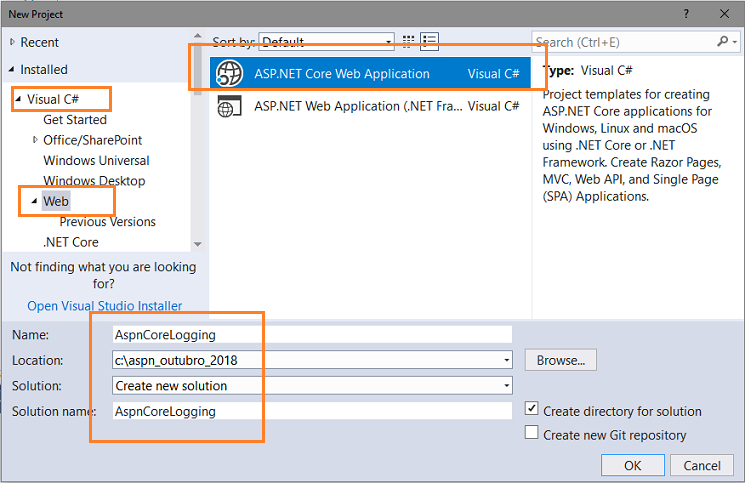
Task: Select ASP.NET Core Web Application row text
Action: click(342, 74)
